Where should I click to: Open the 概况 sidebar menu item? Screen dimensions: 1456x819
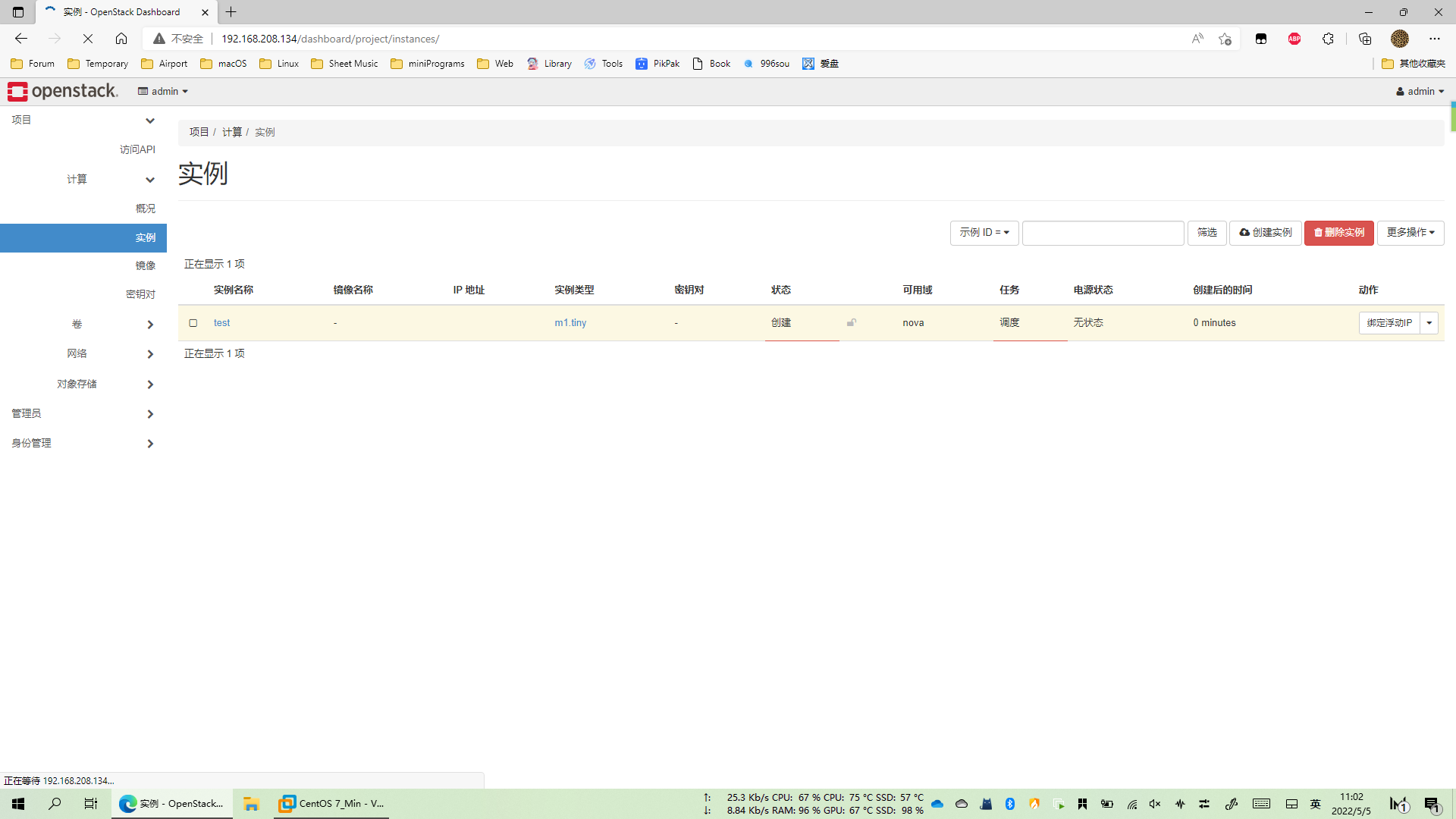tap(145, 209)
